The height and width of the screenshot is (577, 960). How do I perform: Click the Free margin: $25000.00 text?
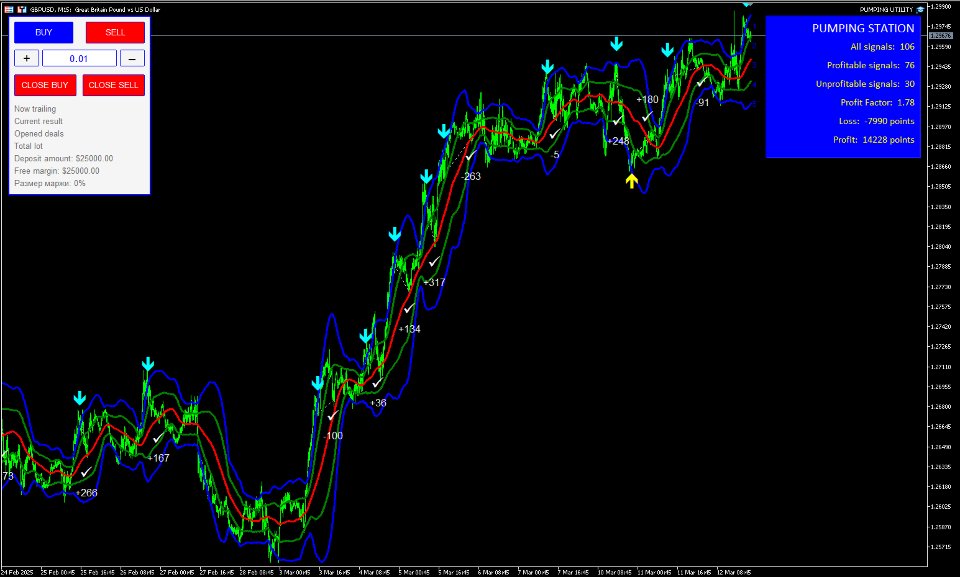57,171
